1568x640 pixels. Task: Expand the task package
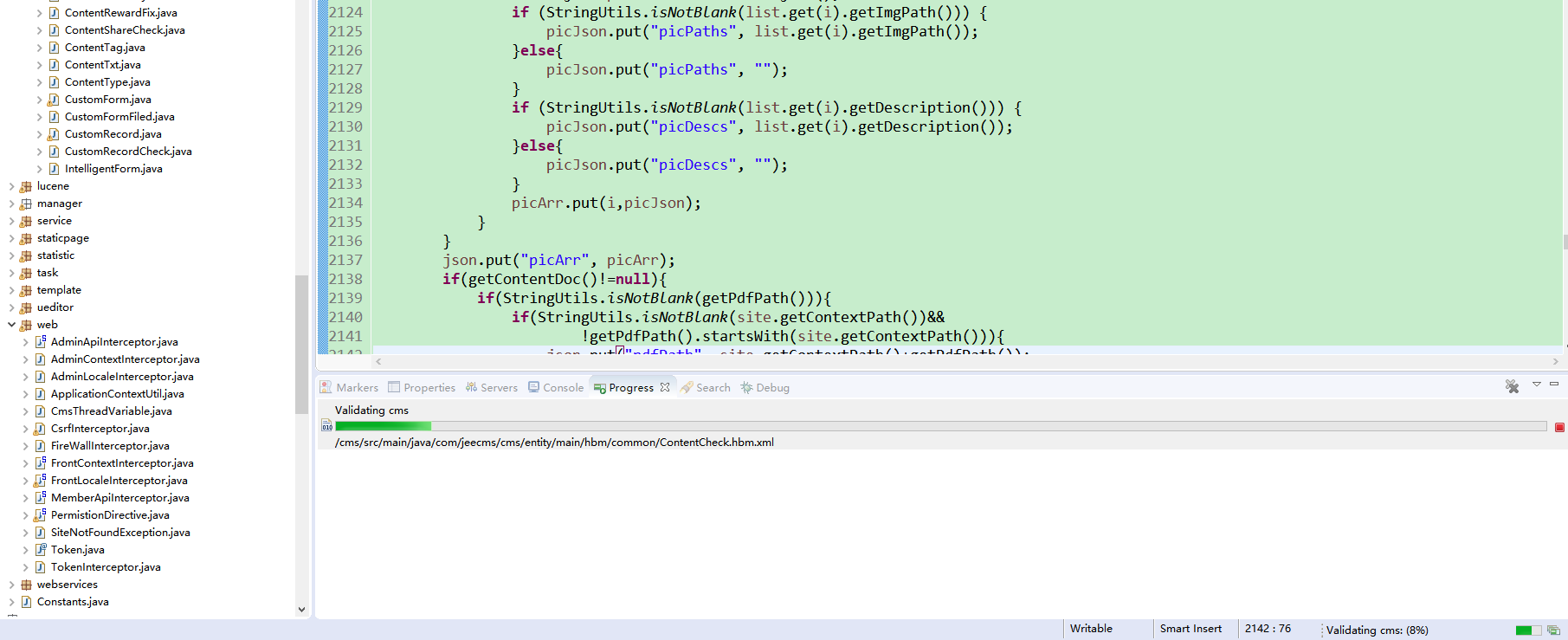[11, 273]
